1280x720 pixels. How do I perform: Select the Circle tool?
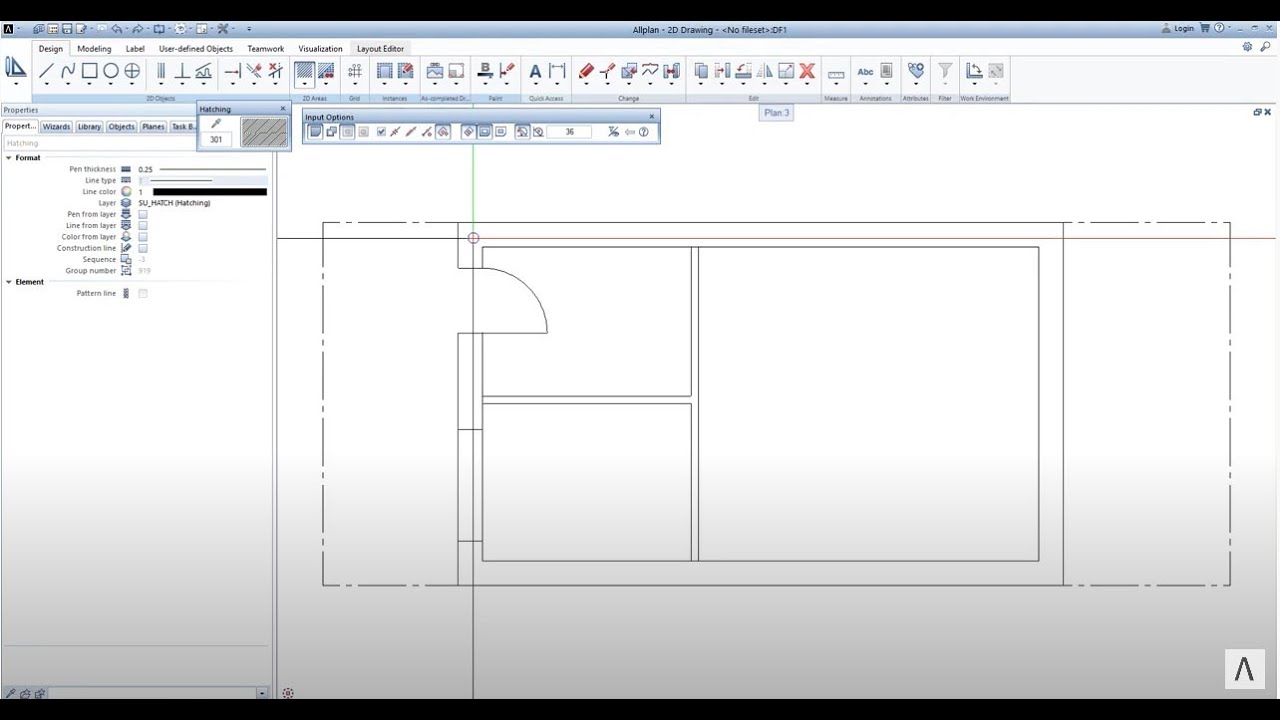(111, 71)
